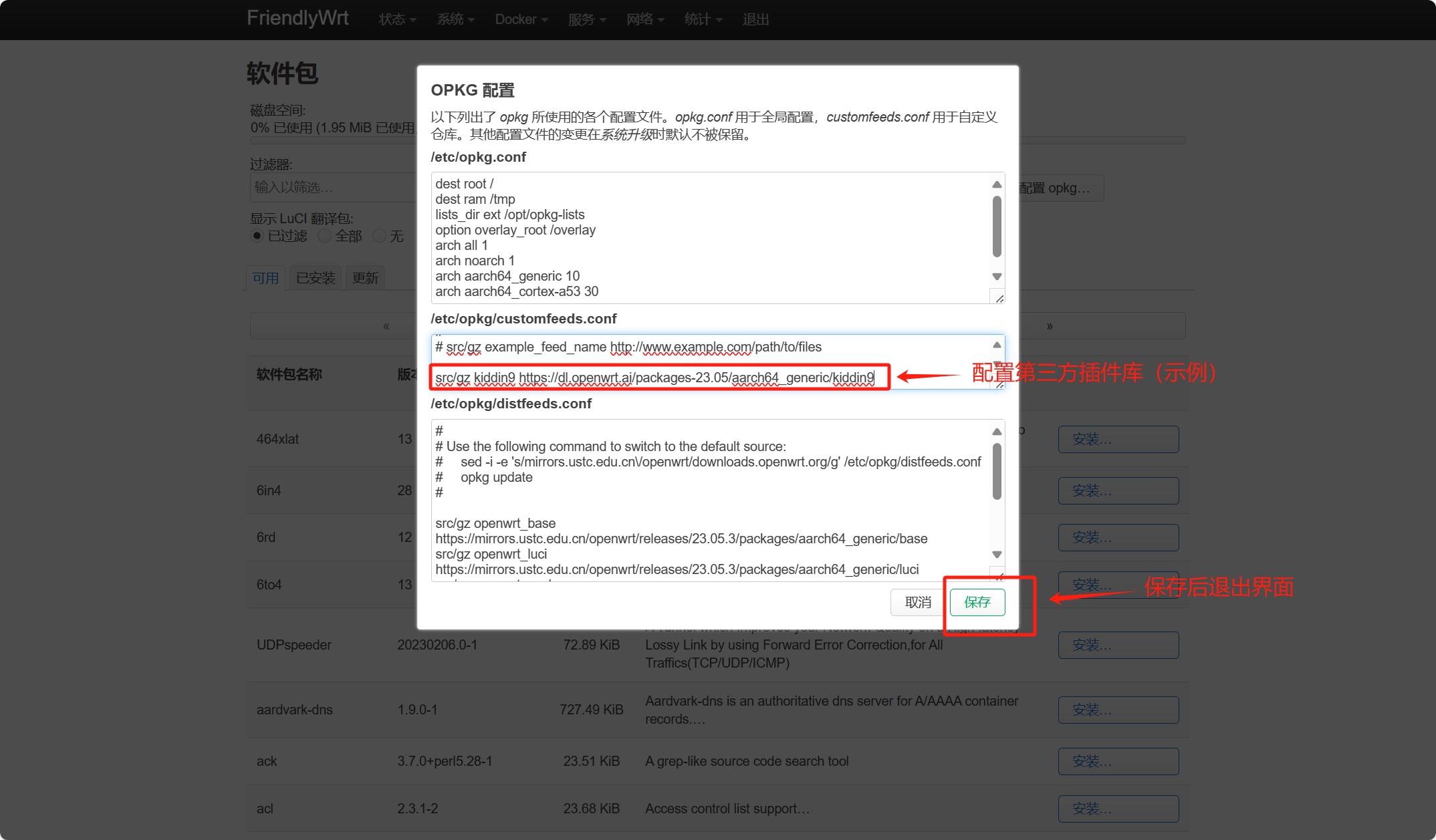Open the 统计 dropdown menu
This screenshot has width=1436, height=840.
point(703,19)
